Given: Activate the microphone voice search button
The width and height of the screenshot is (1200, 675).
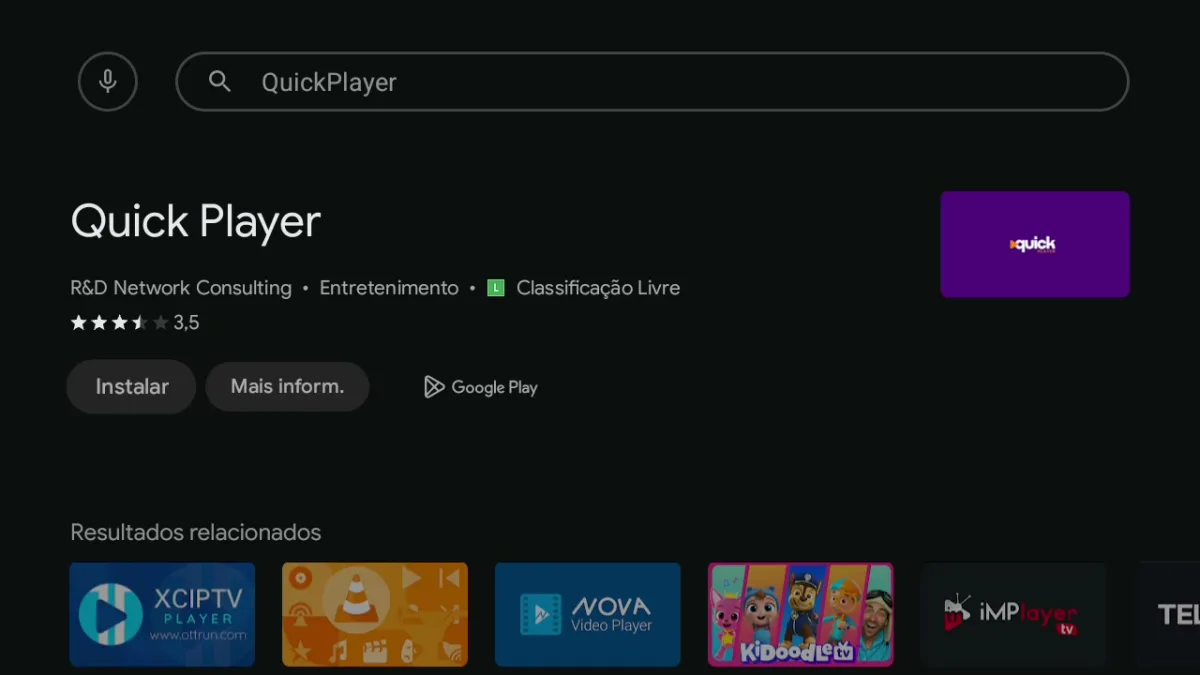Looking at the screenshot, I should pos(108,81).
